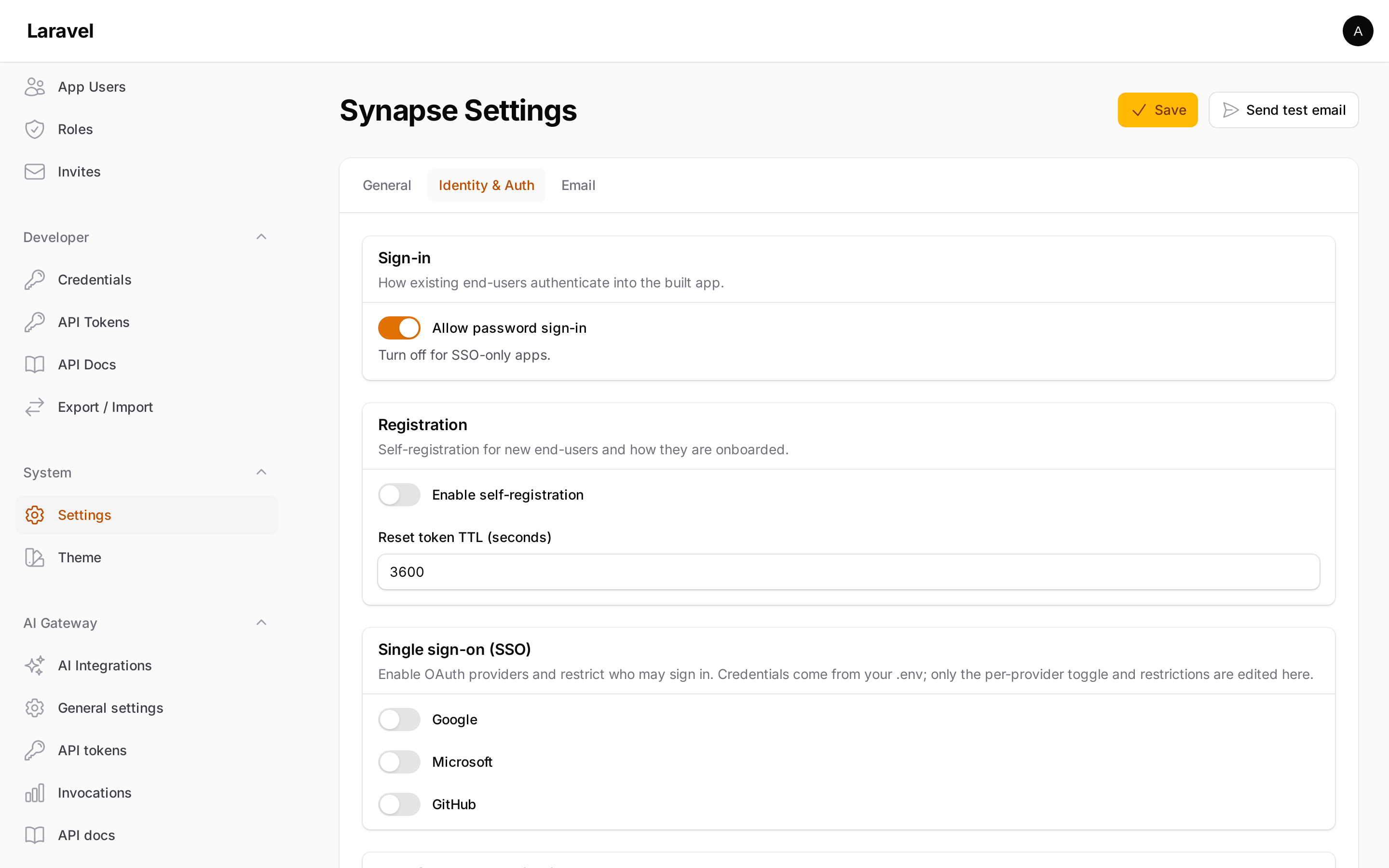
Task: Click the Single sign-on (SSO) heading
Action: tap(454, 649)
